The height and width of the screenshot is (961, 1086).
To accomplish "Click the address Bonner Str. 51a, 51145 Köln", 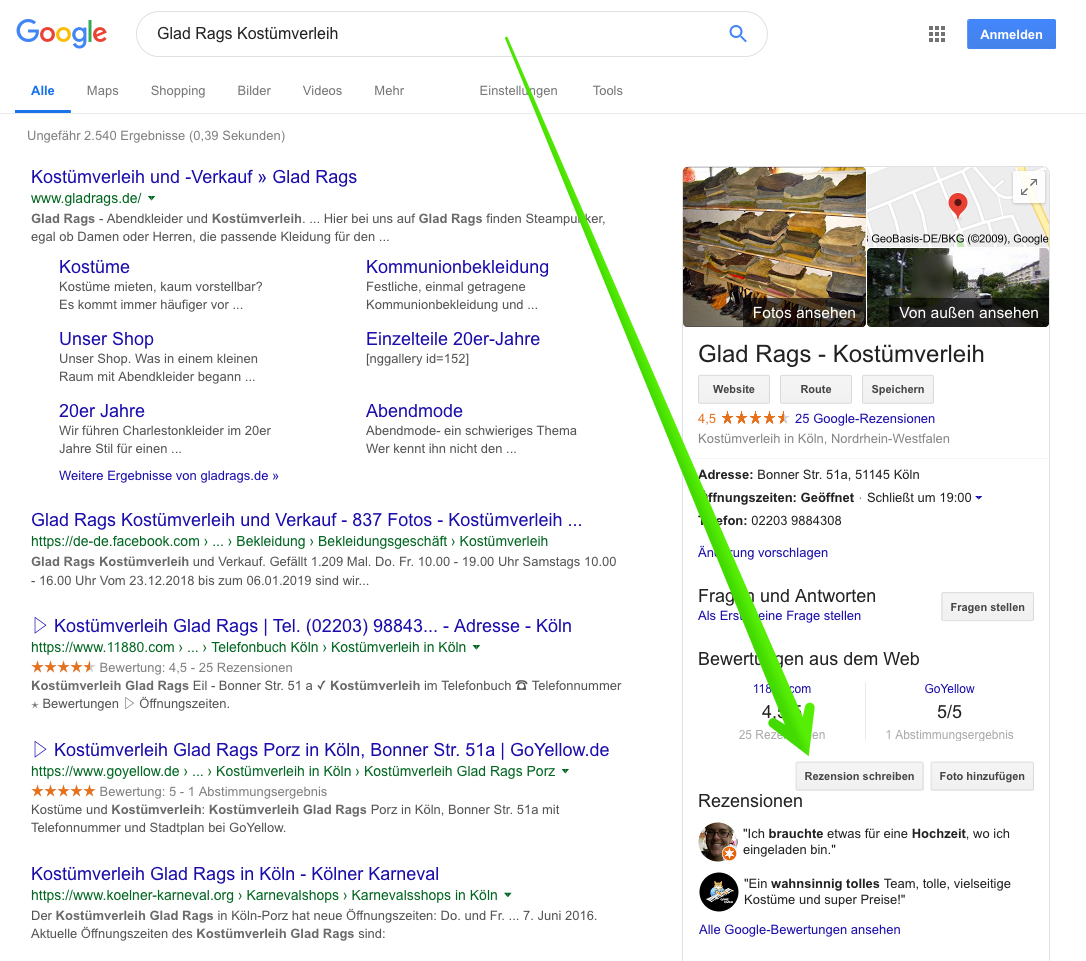I will pos(838,475).
